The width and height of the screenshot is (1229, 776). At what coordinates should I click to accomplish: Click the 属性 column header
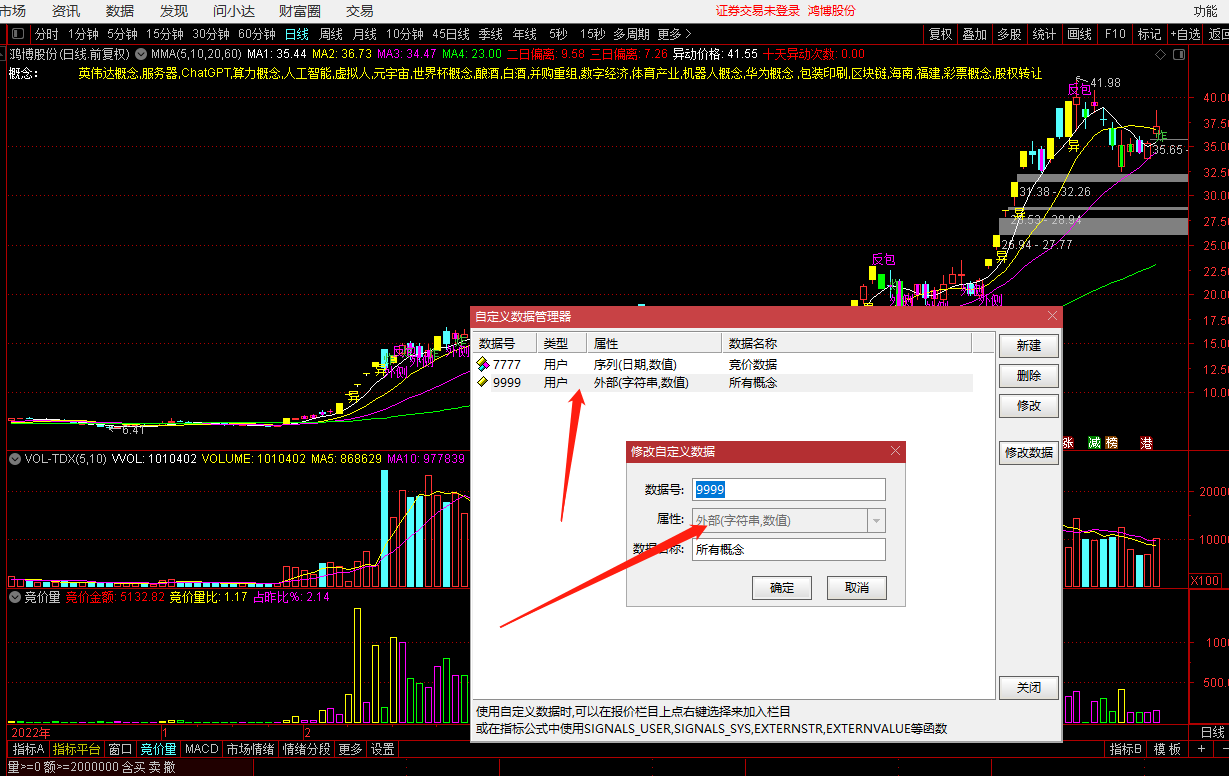click(654, 344)
